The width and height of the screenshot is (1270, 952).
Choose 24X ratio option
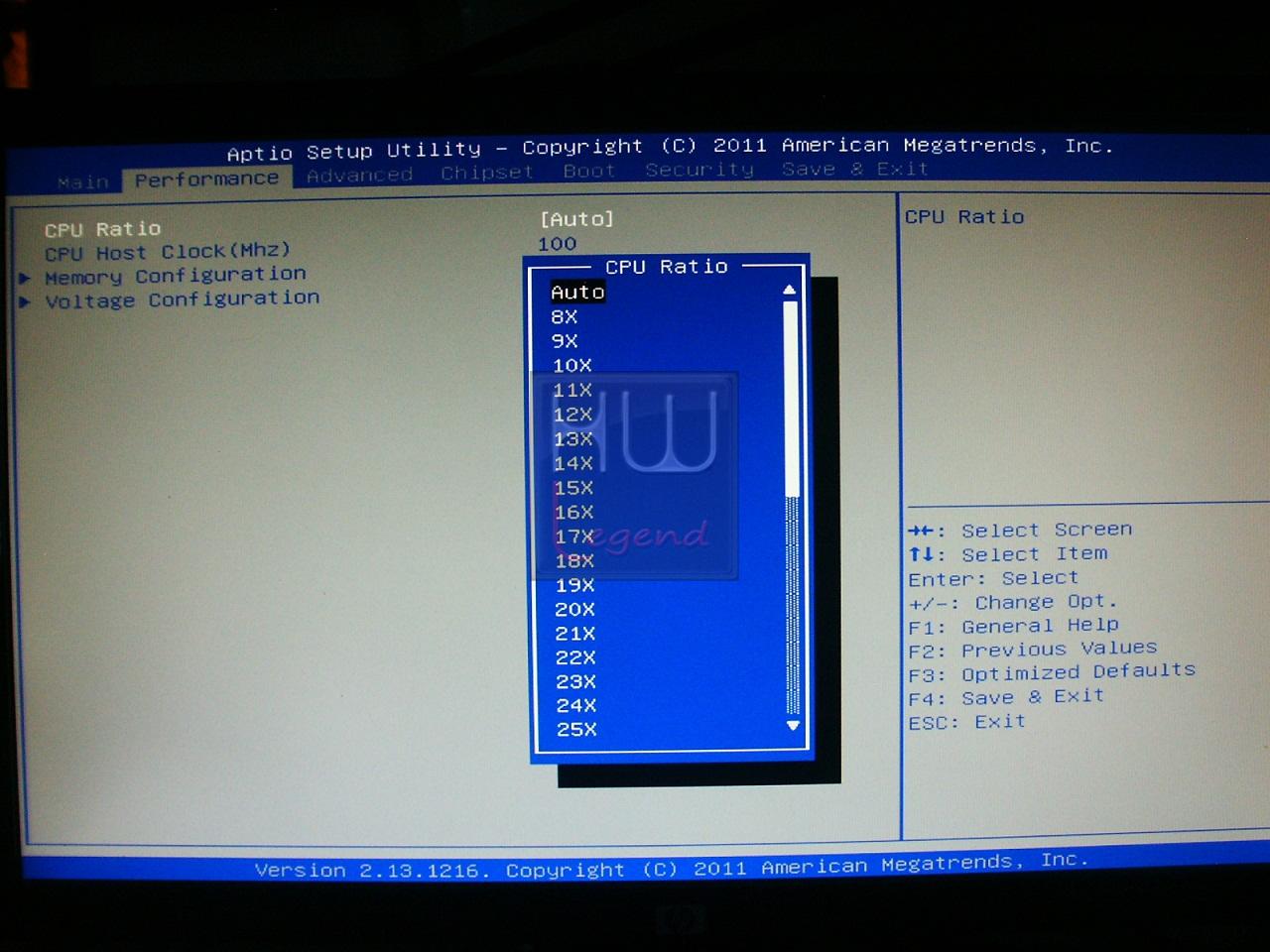tap(576, 706)
